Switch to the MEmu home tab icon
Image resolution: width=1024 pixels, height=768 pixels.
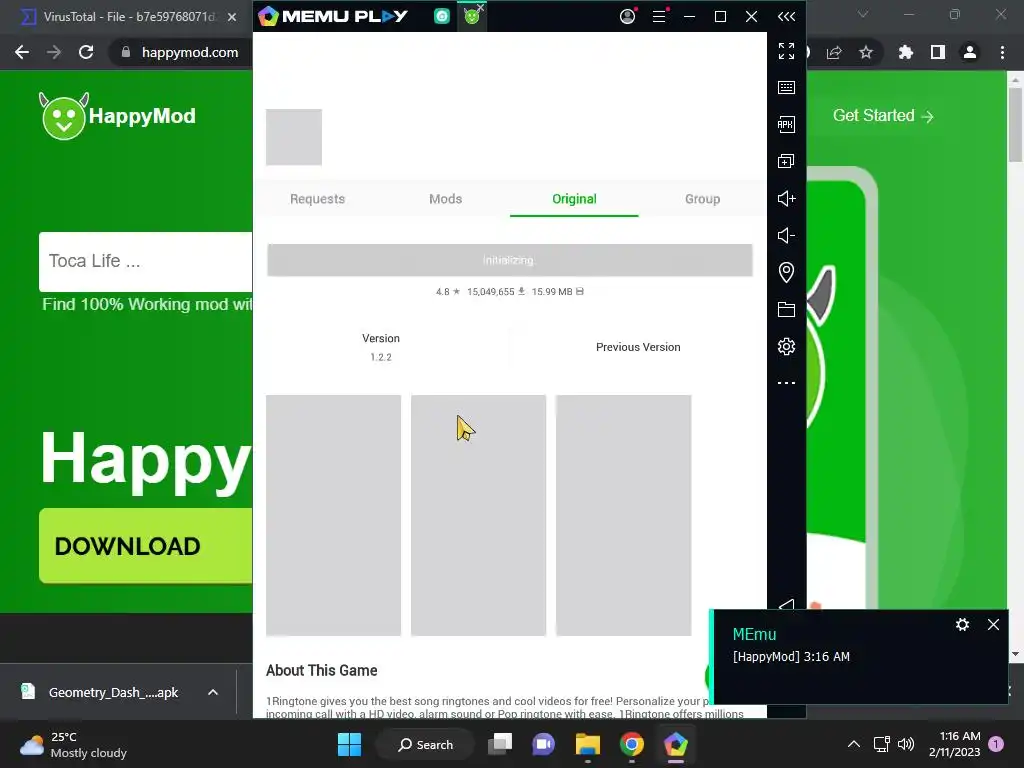point(442,16)
